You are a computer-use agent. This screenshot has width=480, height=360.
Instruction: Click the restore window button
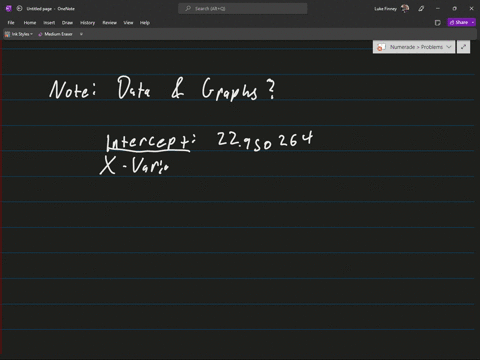point(455,9)
